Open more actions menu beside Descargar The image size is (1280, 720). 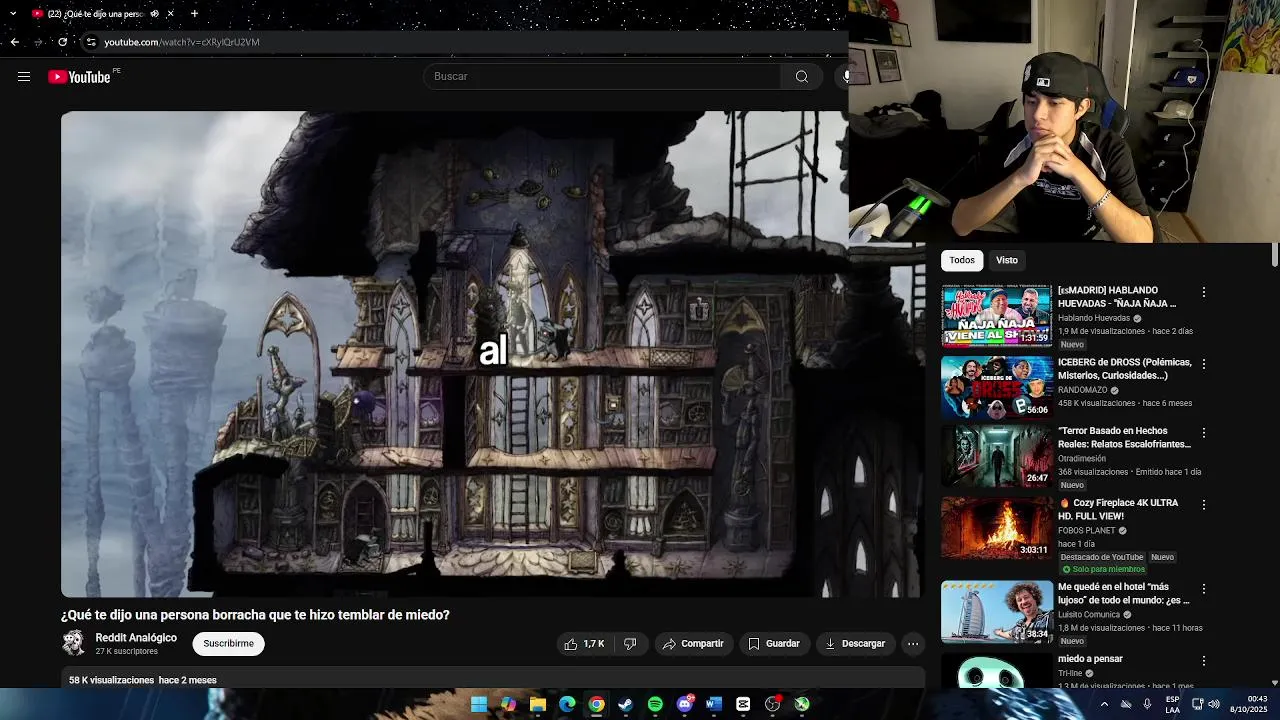tap(913, 644)
